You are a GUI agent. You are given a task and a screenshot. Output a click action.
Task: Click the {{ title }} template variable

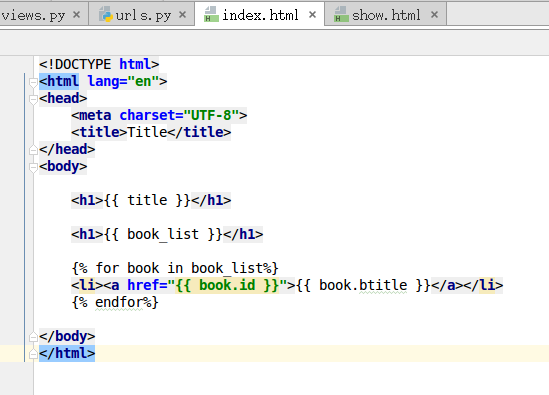click(x=147, y=200)
